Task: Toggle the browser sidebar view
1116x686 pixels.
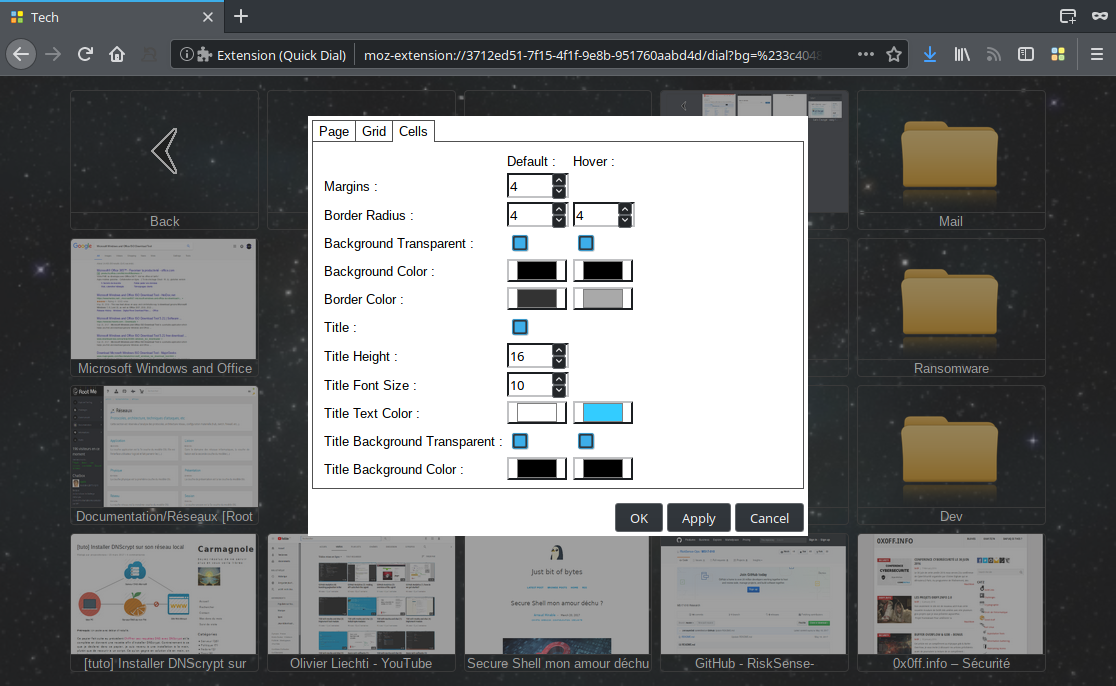Action: [1025, 54]
